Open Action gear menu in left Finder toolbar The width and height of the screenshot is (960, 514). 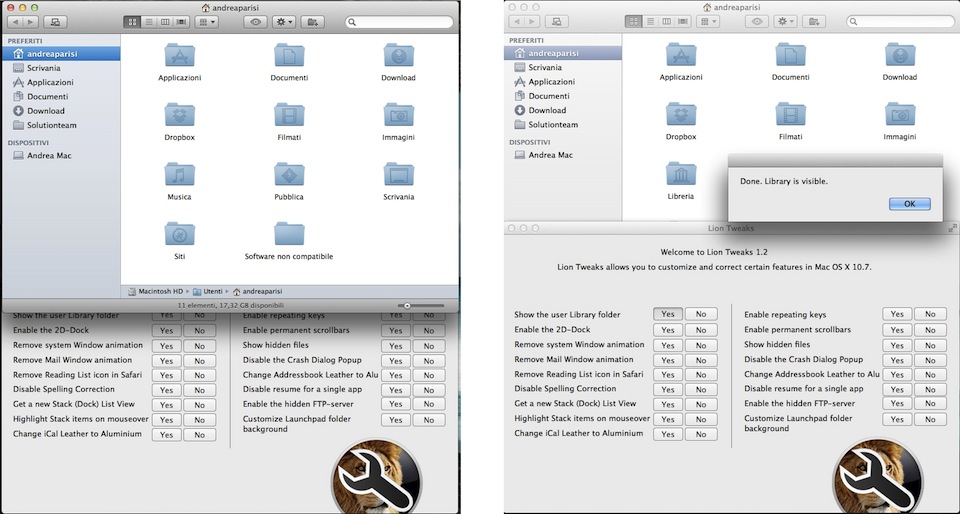[x=284, y=22]
